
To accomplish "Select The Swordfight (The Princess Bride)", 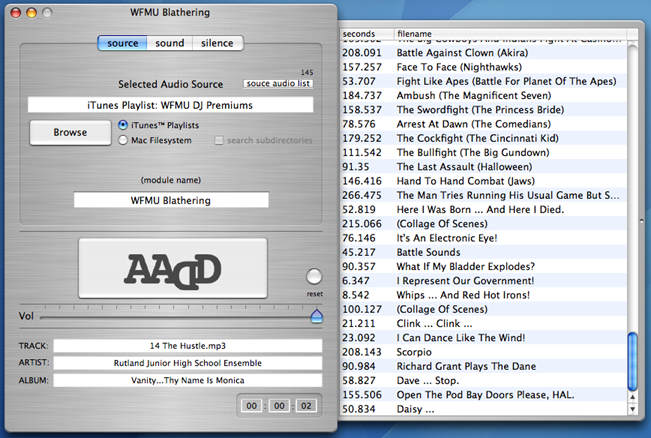I will (483, 110).
